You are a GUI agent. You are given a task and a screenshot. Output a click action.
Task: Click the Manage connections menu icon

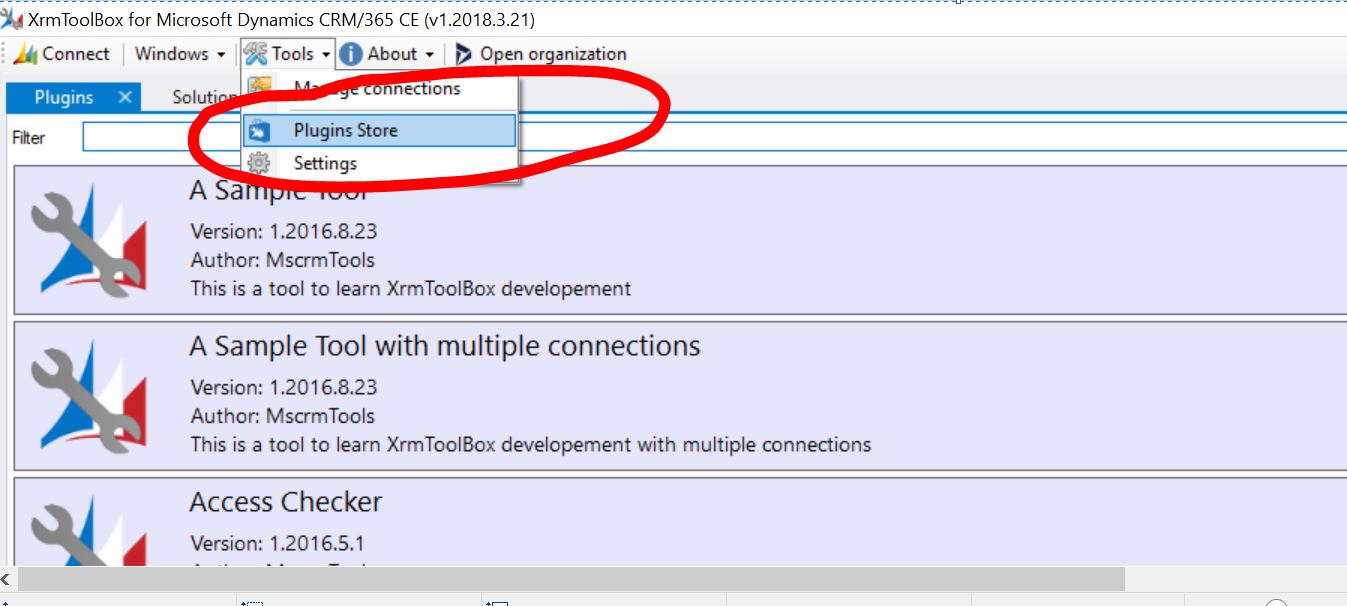(259, 88)
